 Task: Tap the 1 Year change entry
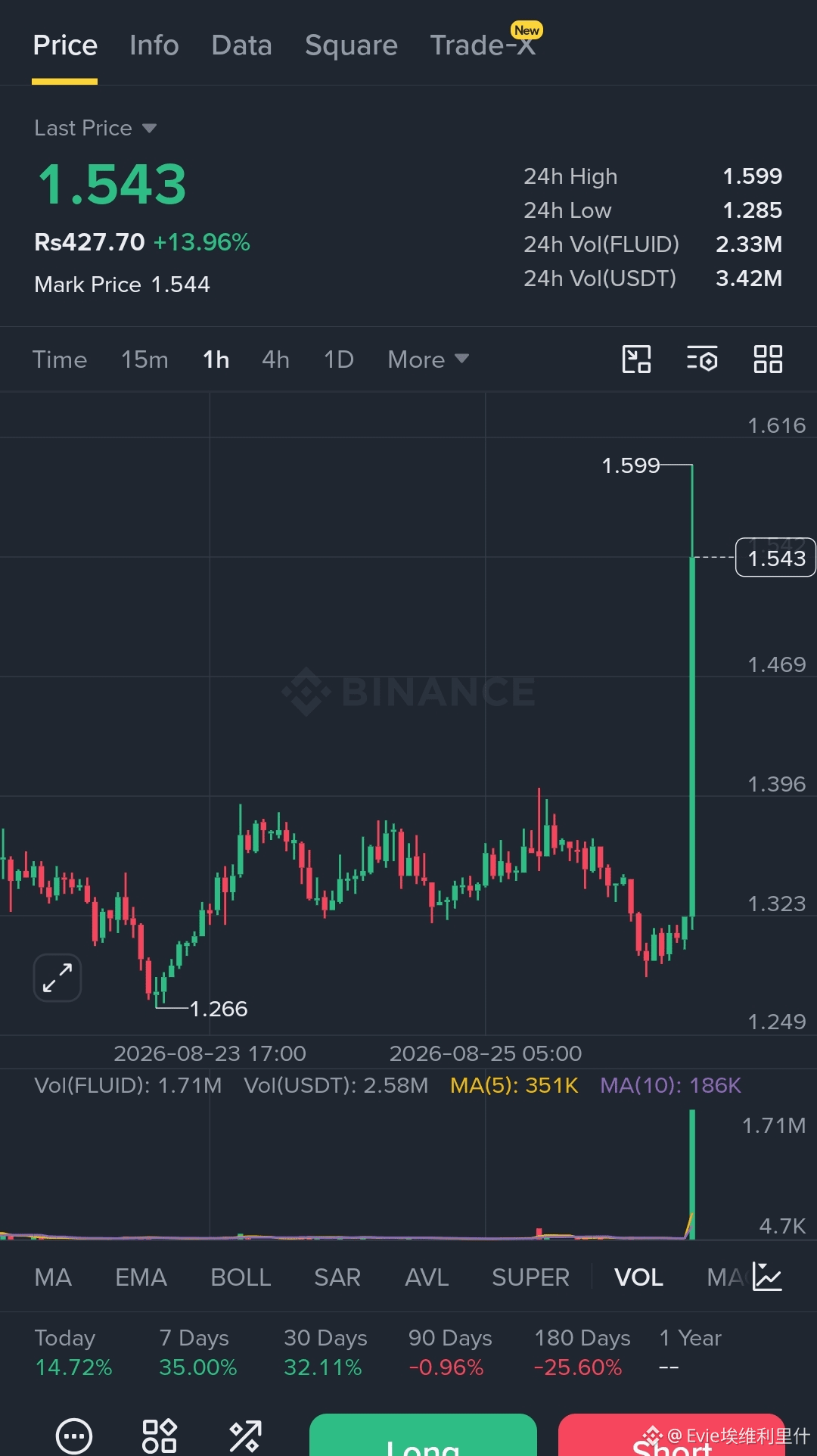pyautogui.click(x=690, y=1352)
